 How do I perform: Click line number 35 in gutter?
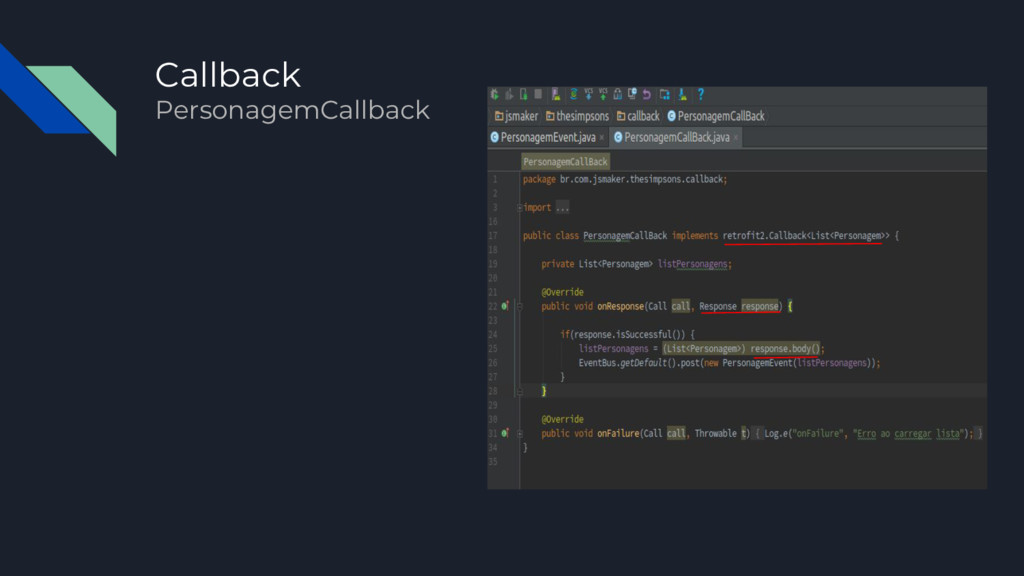492,462
